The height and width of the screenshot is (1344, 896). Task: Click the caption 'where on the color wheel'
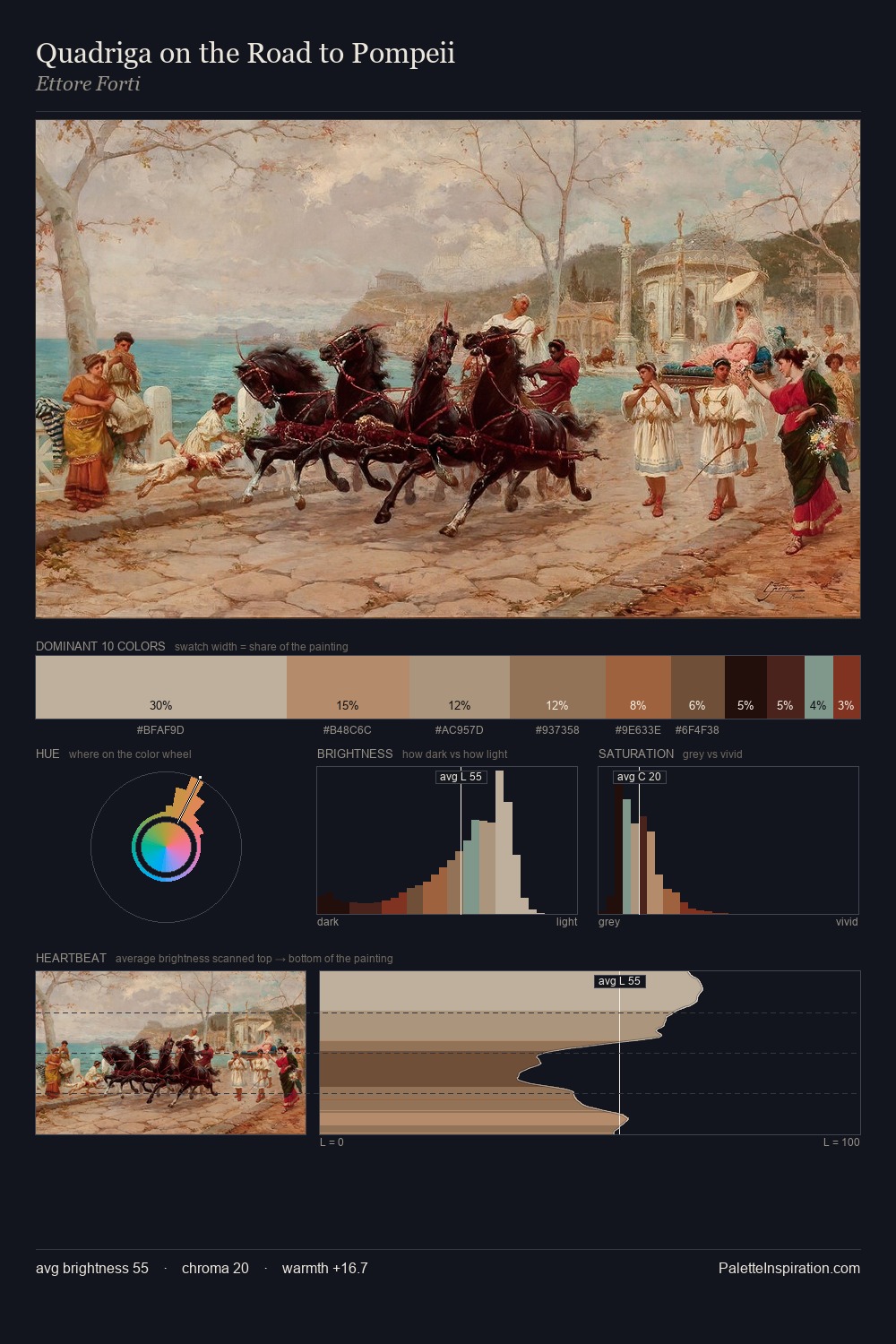click(130, 754)
